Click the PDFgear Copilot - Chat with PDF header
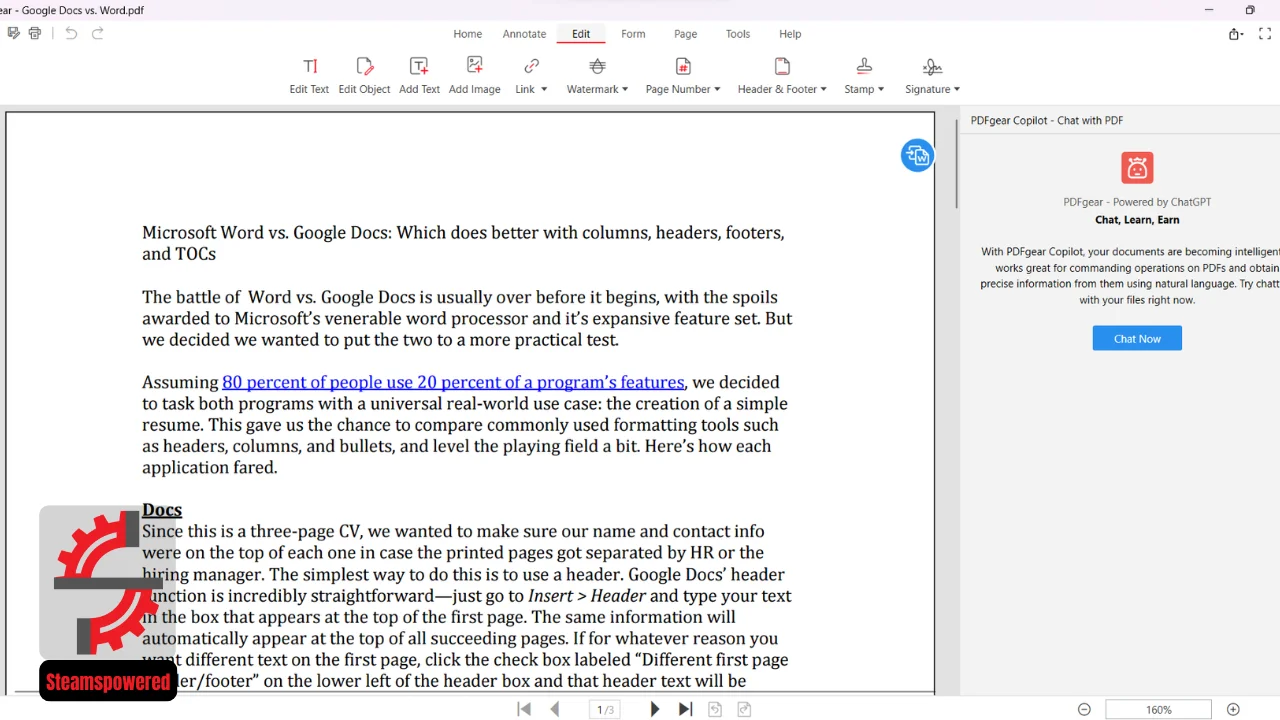Image resolution: width=1280 pixels, height=720 pixels. tap(1046, 120)
